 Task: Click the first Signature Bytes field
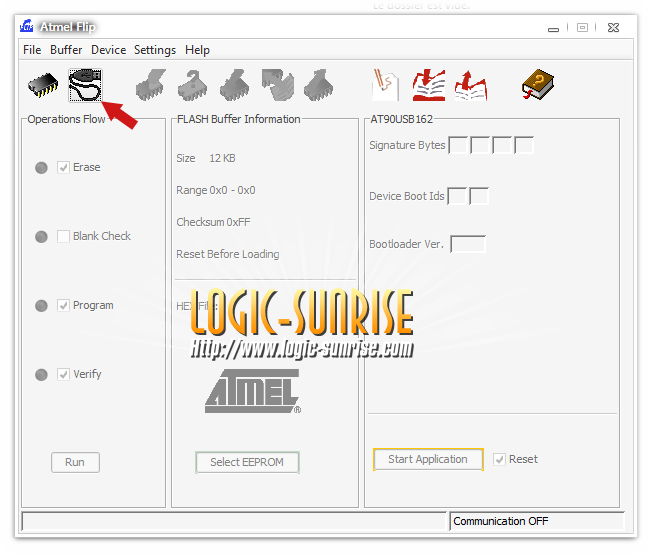click(x=458, y=145)
